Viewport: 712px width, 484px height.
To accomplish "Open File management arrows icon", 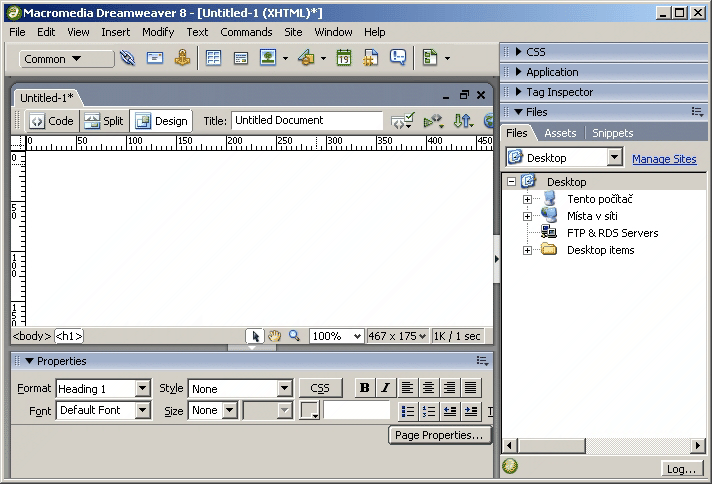I will [463, 121].
